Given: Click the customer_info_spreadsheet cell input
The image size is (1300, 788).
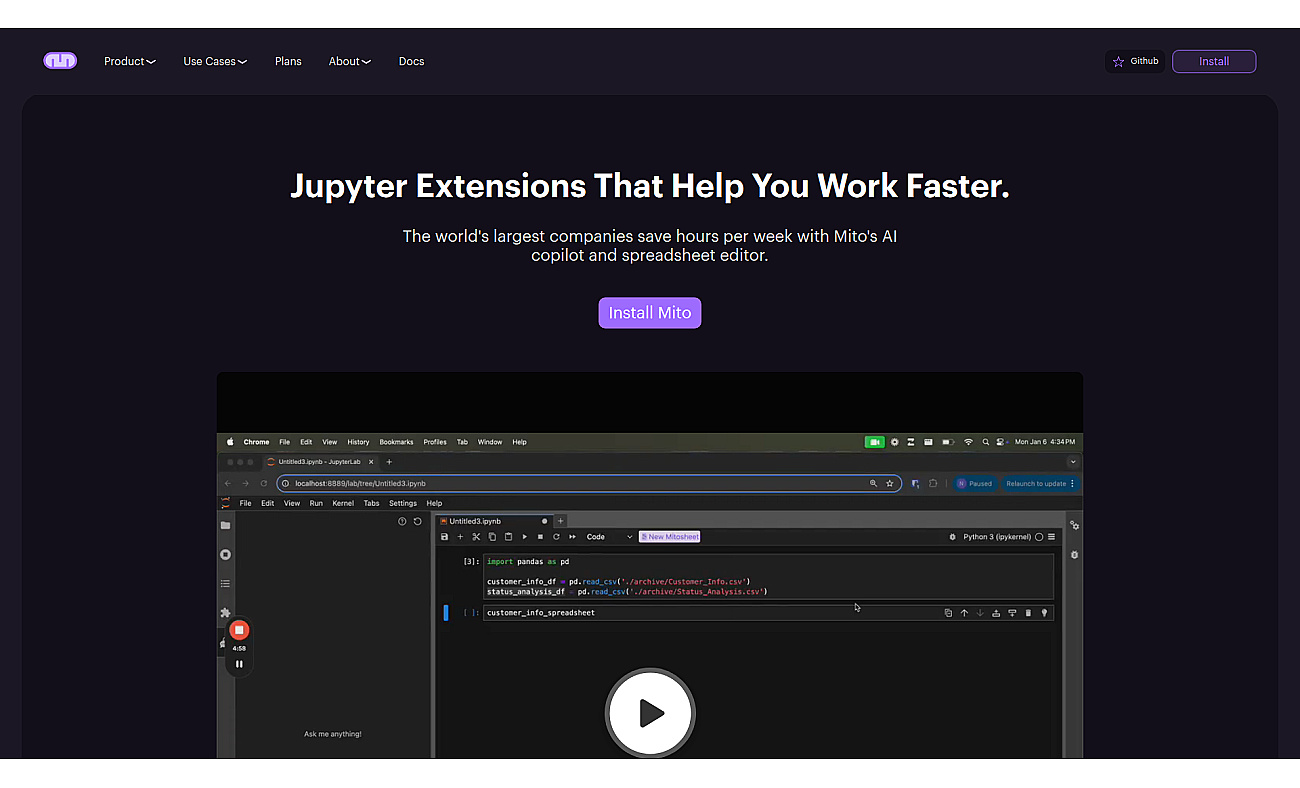Looking at the screenshot, I should coord(767,613).
